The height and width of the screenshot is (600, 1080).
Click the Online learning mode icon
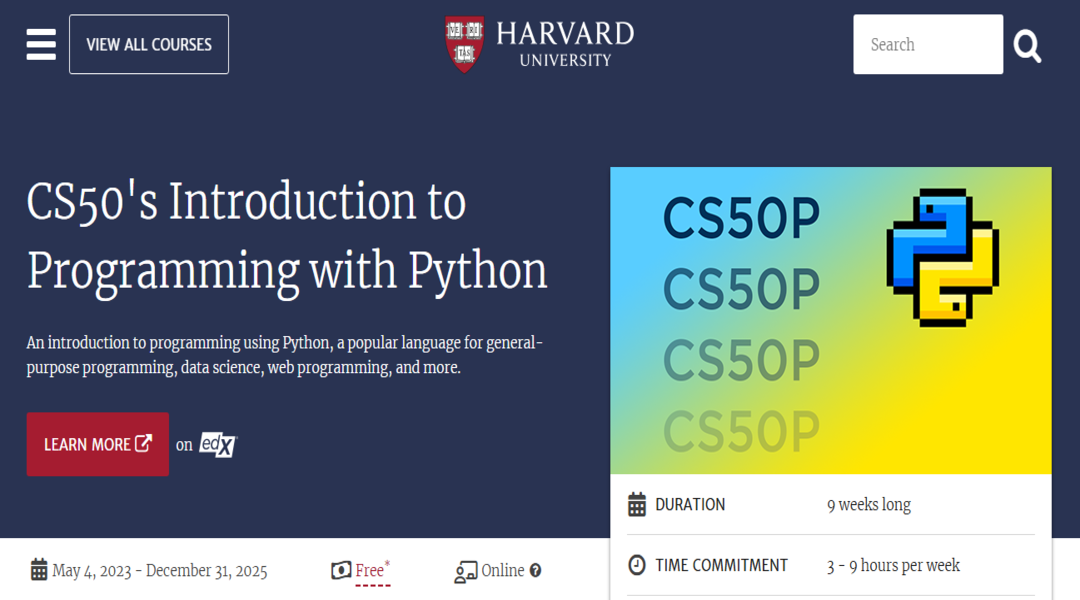(x=466, y=572)
